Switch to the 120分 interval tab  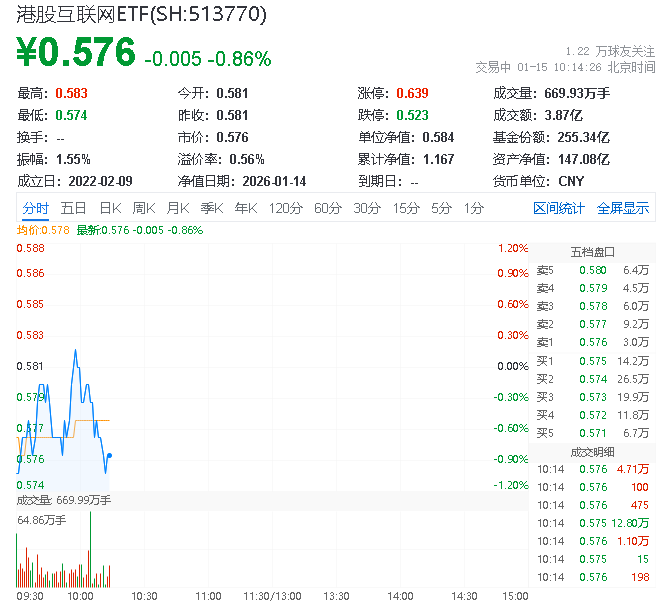[286, 208]
